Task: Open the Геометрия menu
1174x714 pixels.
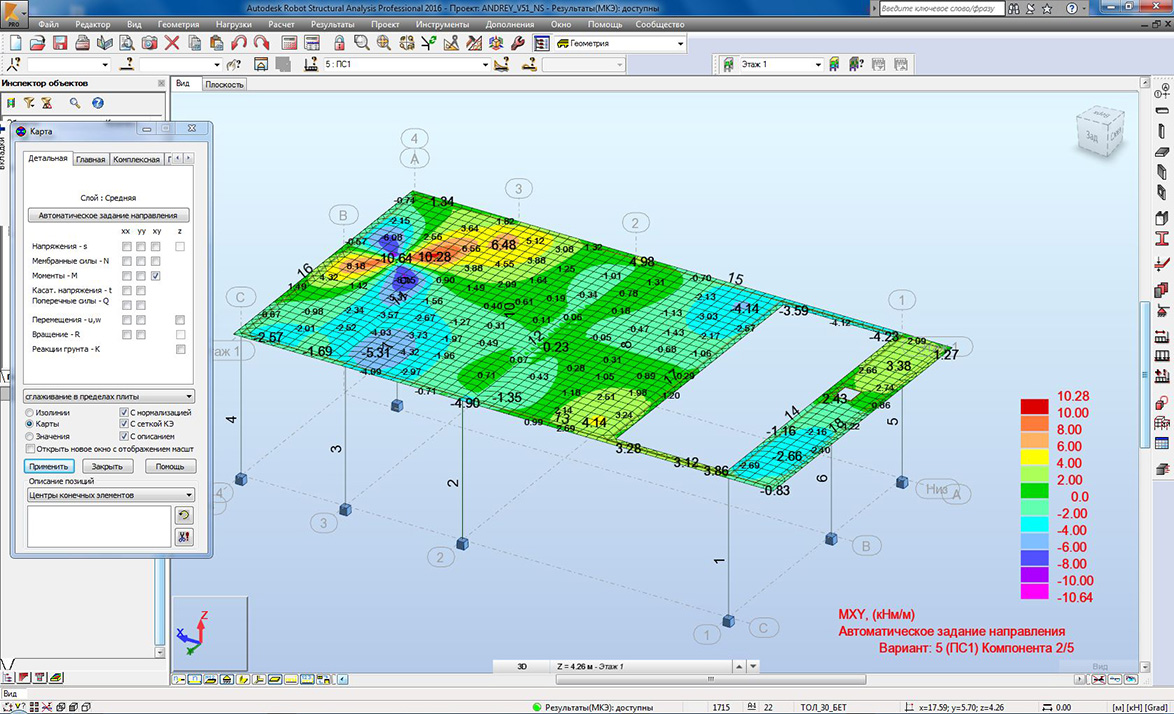Action: point(178,24)
